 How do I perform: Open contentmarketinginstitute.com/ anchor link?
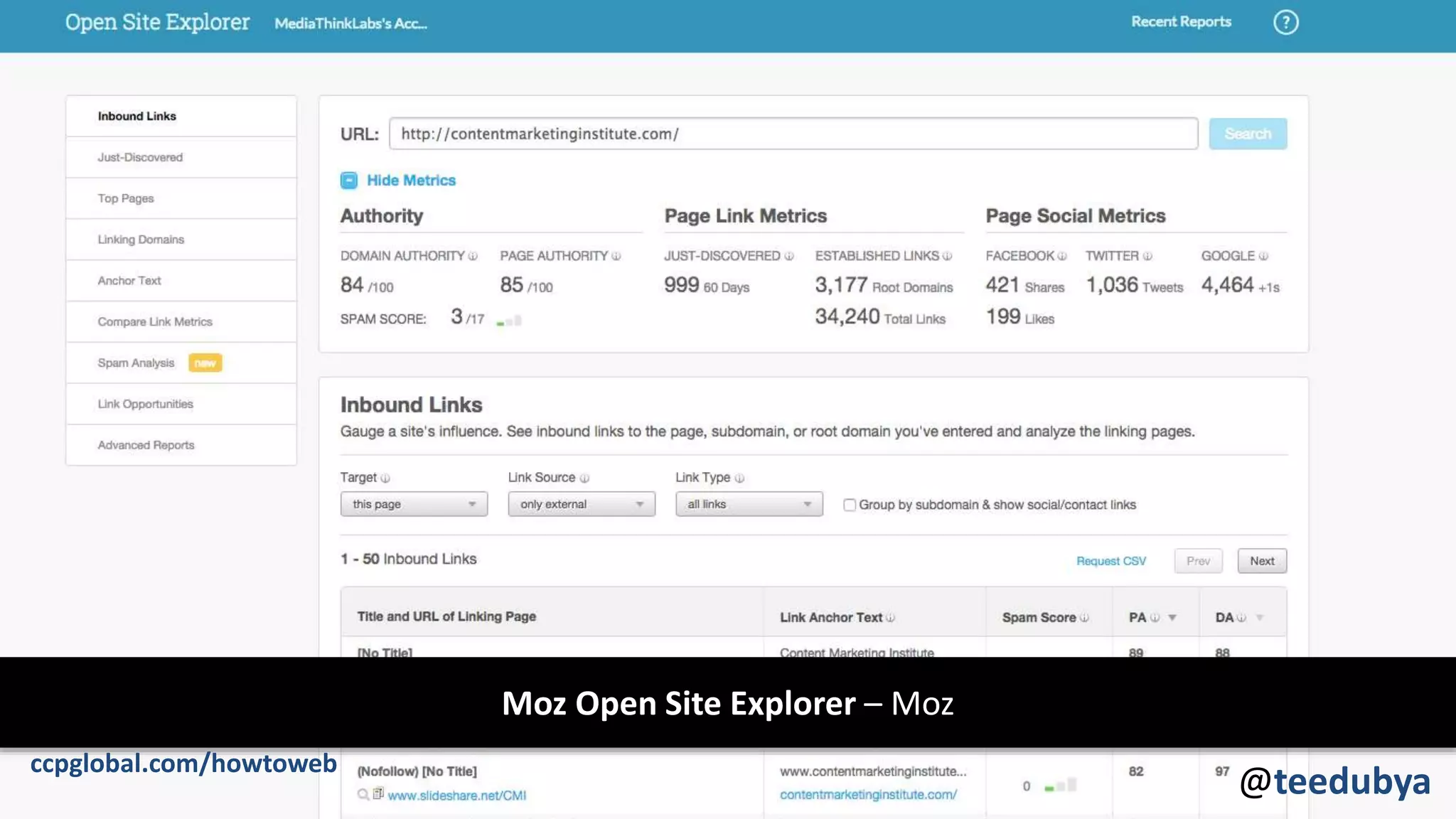tap(868, 795)
